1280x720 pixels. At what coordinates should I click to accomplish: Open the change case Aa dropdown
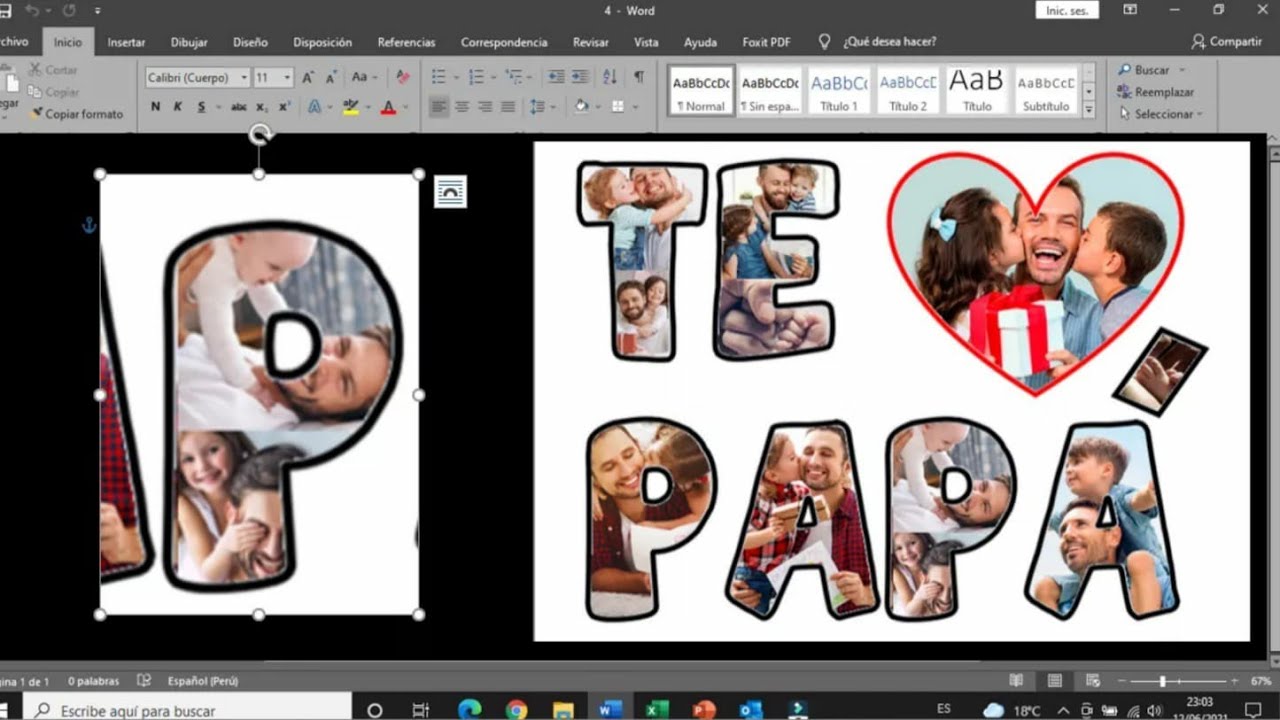(364, 77)
